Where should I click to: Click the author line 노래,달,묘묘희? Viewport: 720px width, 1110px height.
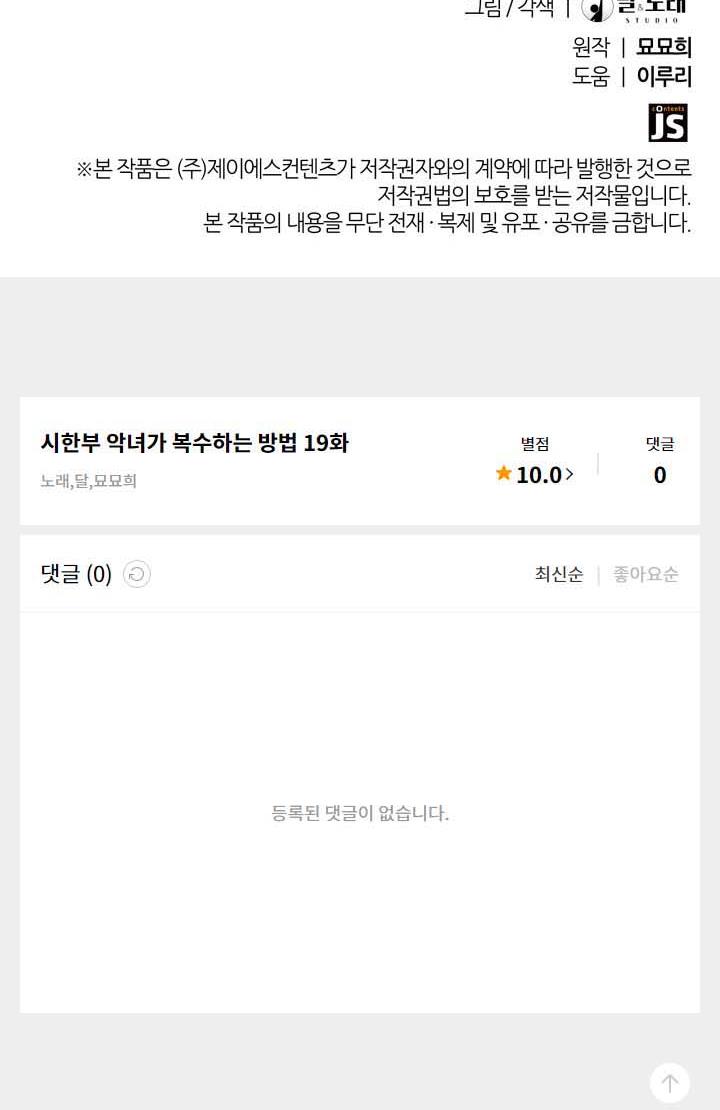click(x=88, y=481)
